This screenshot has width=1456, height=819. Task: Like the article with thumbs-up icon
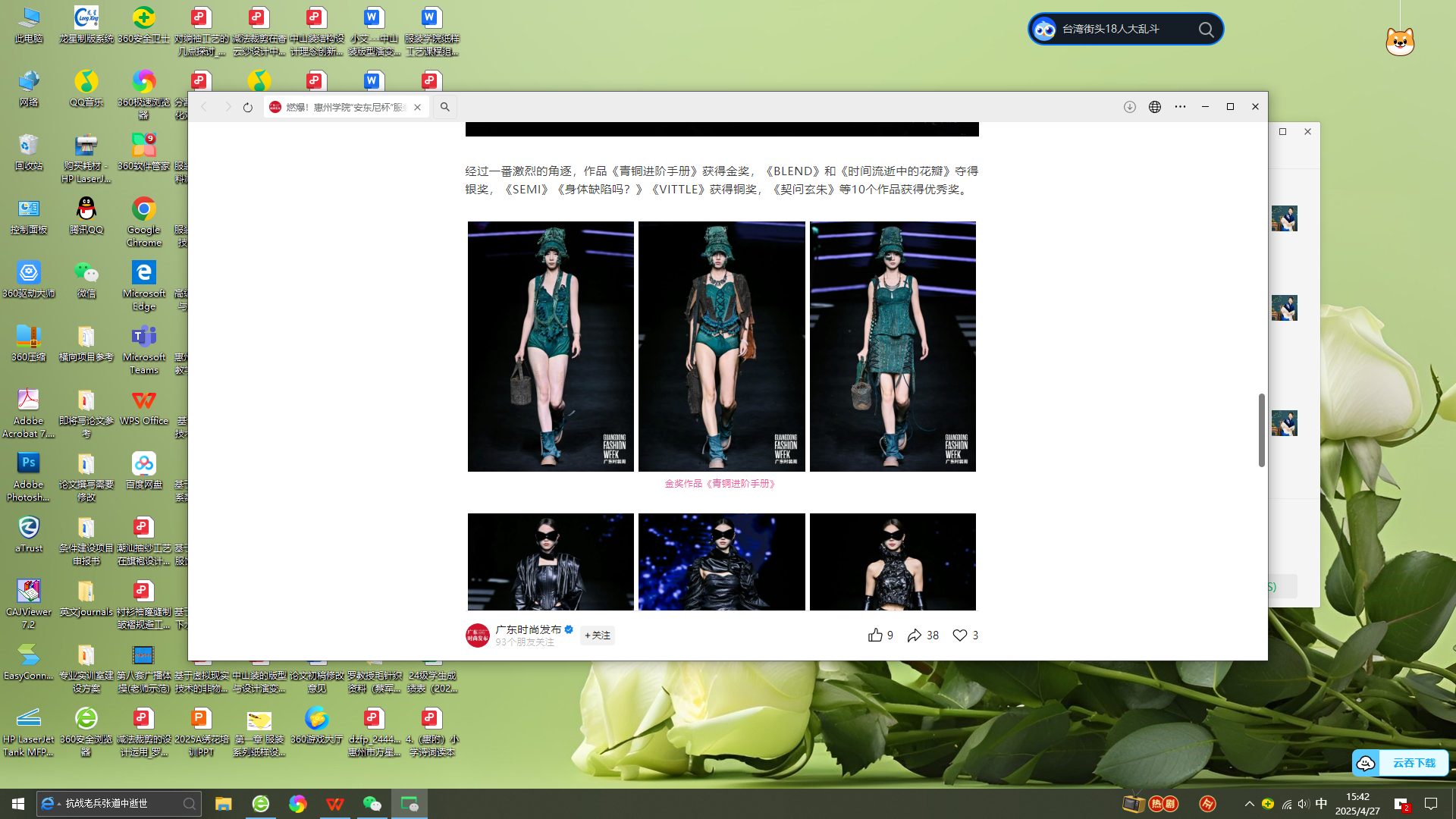click(x=875, y=635)
